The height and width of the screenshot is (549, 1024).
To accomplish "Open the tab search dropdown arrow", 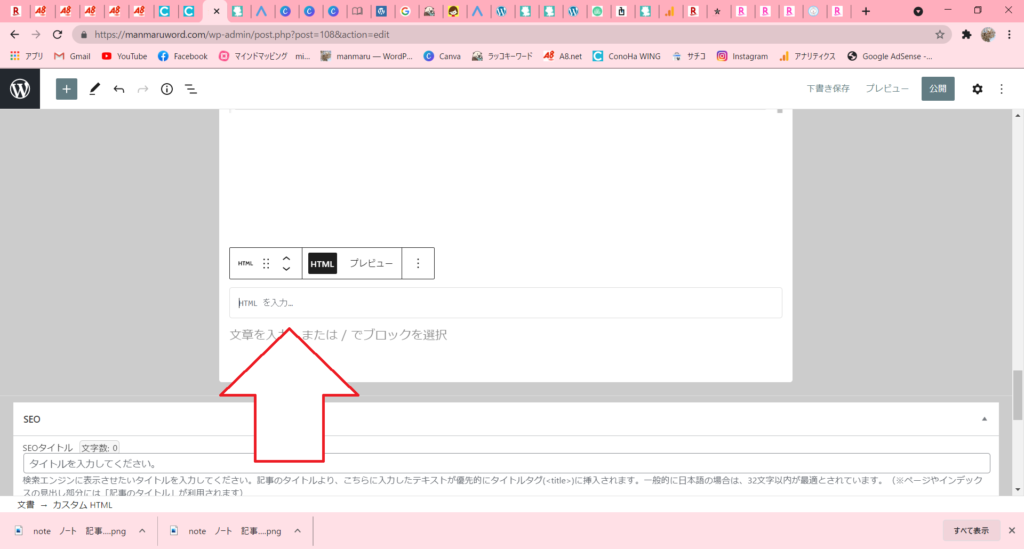I will pos(918,11).
